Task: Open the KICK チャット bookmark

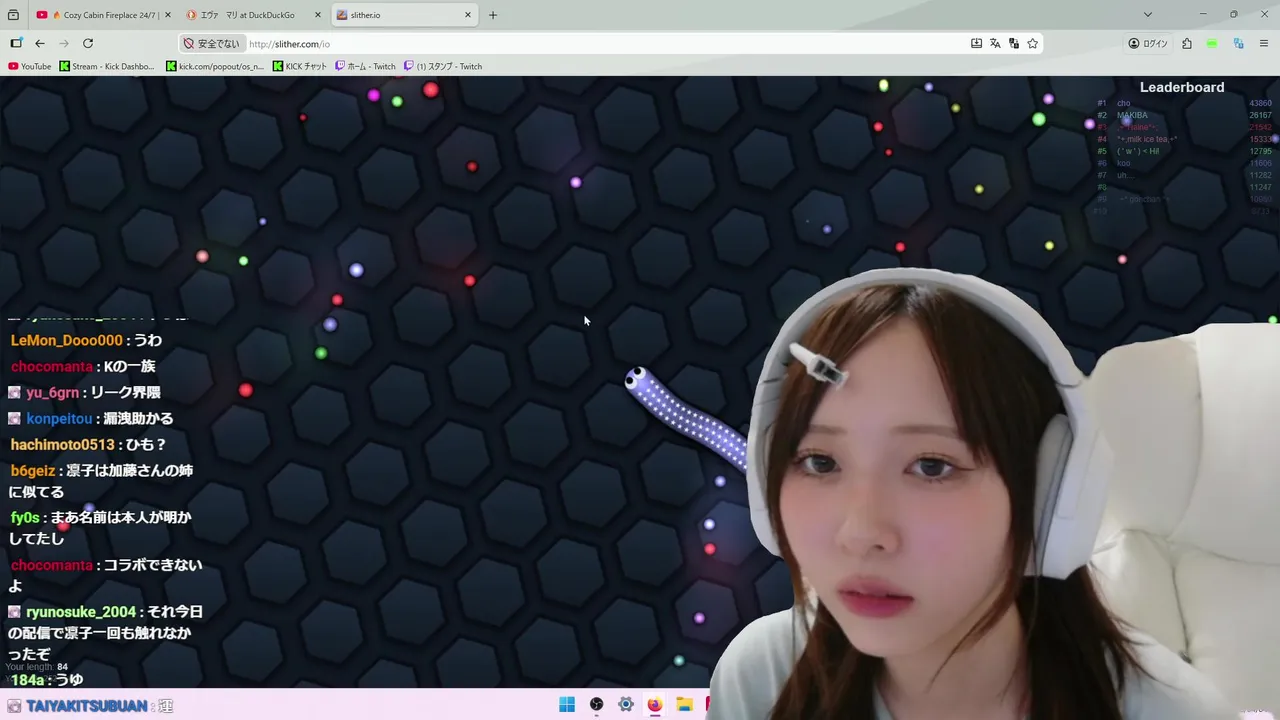Action: 300,66
